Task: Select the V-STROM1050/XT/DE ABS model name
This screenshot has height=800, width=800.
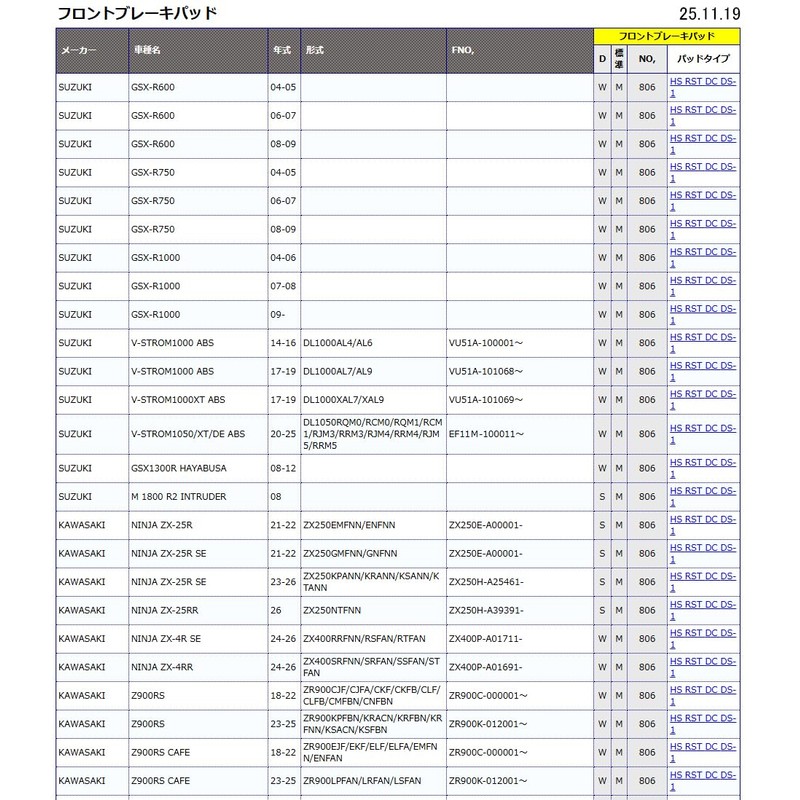Action: tap(188, 434)
